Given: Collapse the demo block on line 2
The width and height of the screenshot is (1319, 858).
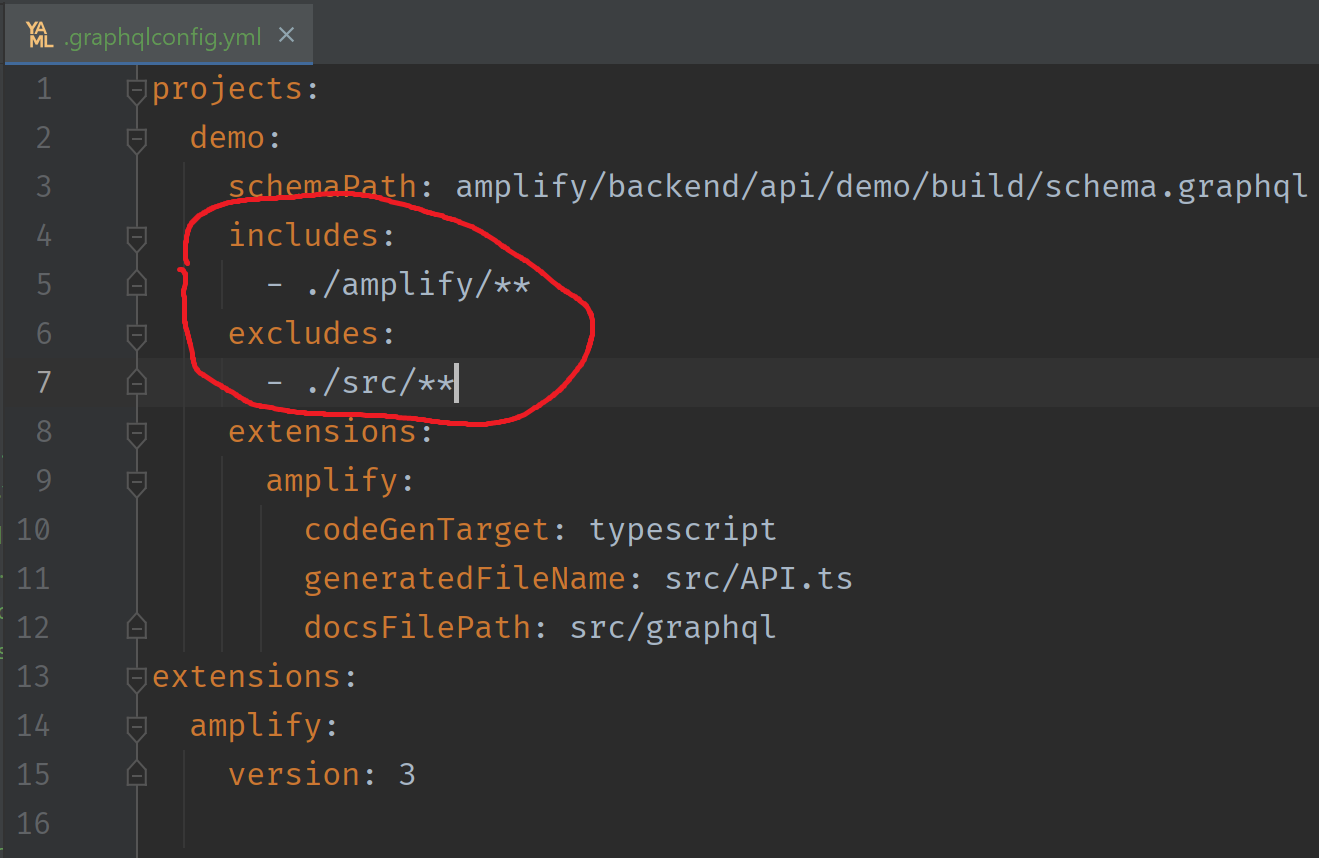Looking at the screenshot, I should tap(136, 137).
